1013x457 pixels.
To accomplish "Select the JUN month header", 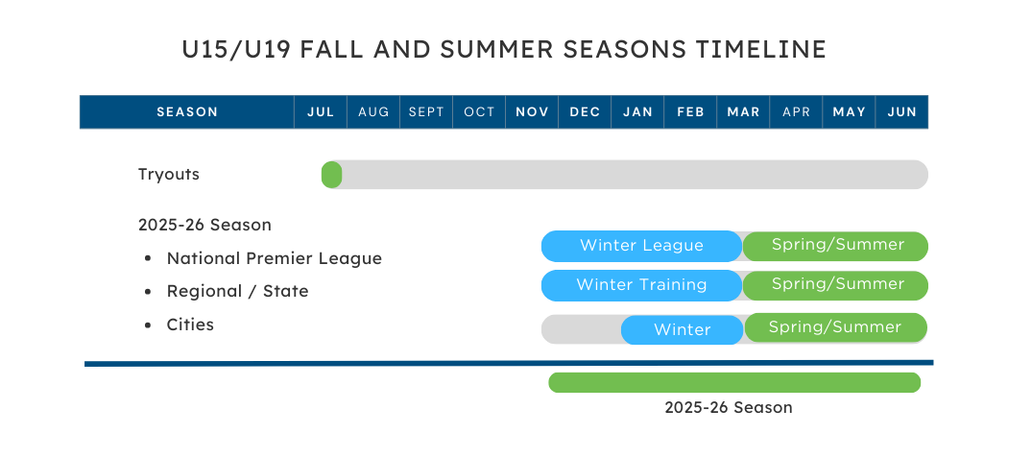I will (x=902, y=112).
